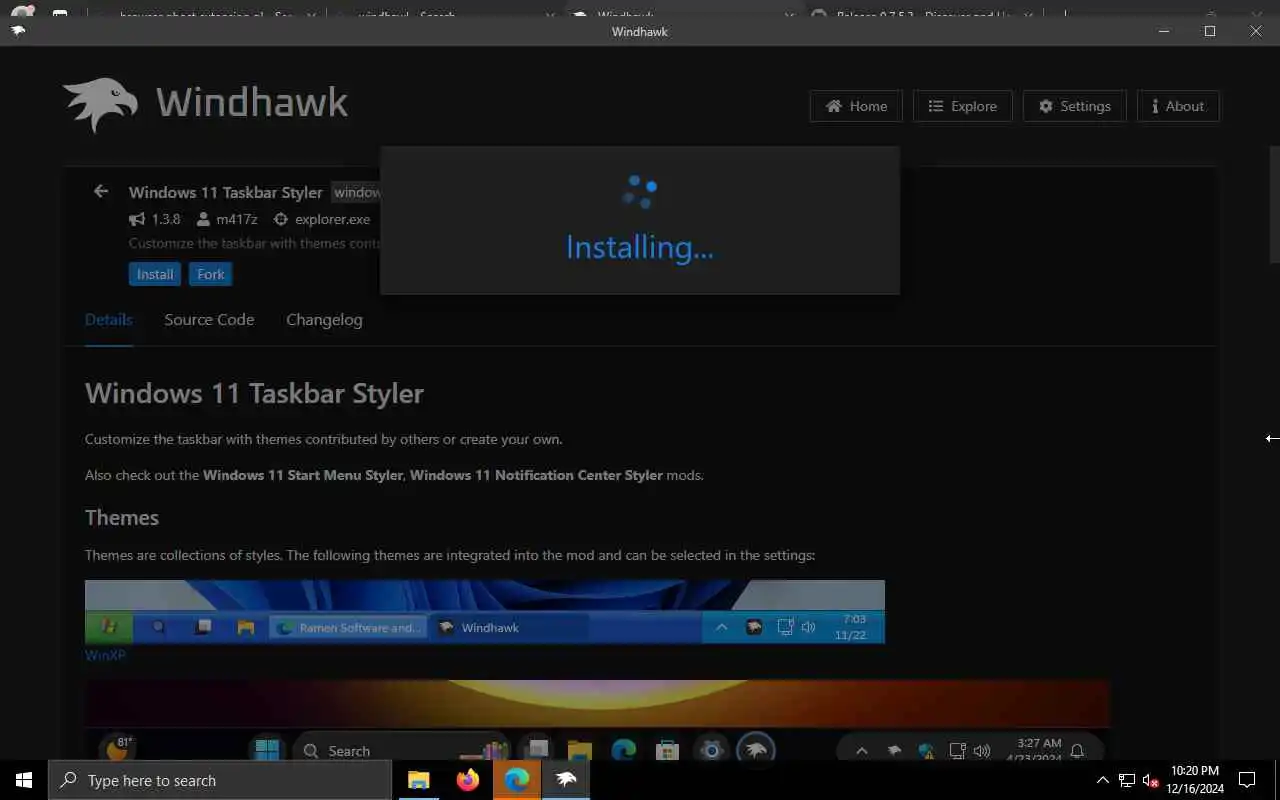Open Windhawk Settings
Viewport: 1280px width, 800px height.
[x=1074, y=106]
